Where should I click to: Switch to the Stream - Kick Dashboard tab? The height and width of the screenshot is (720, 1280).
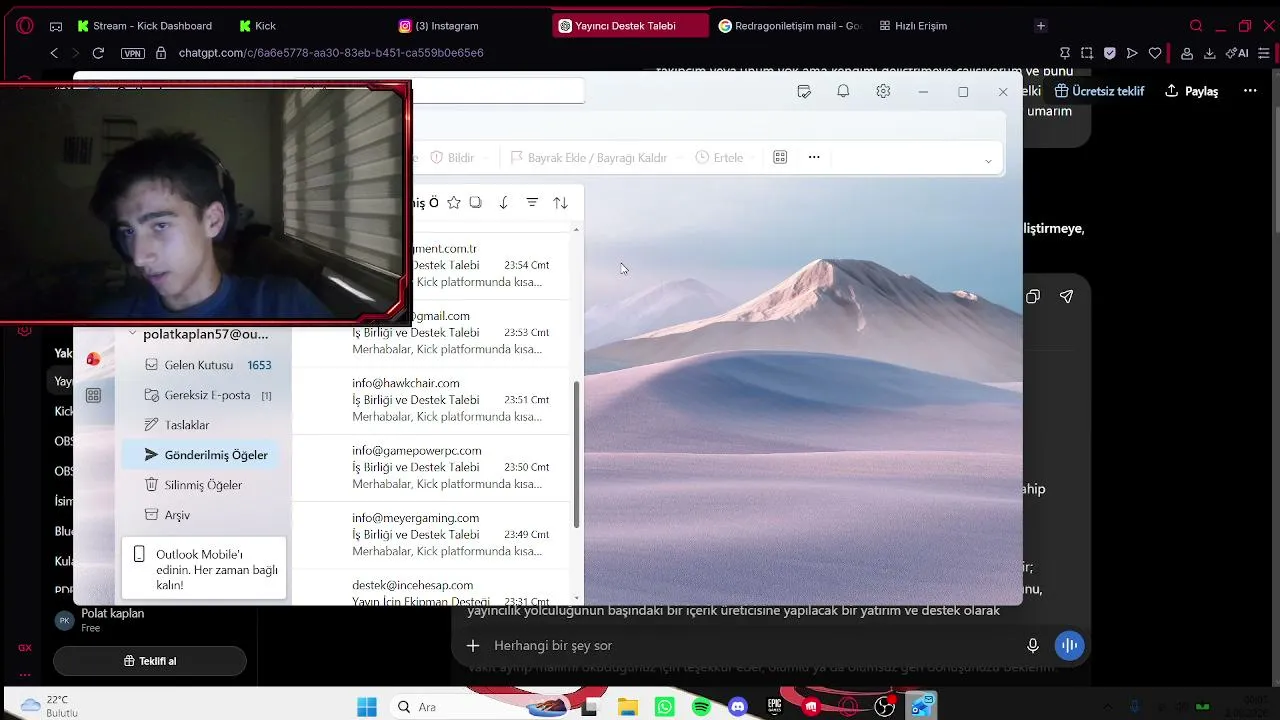click(x=146, y=26)
